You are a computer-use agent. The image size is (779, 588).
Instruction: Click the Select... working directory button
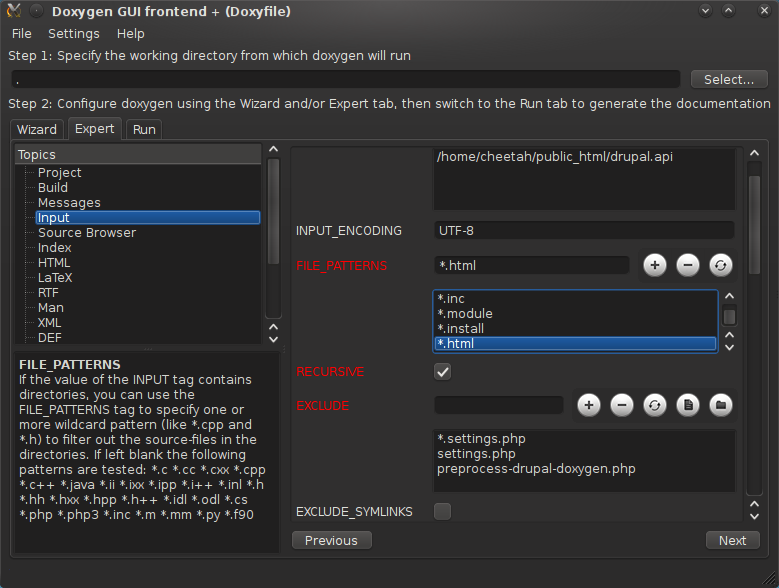click(729, 79)
